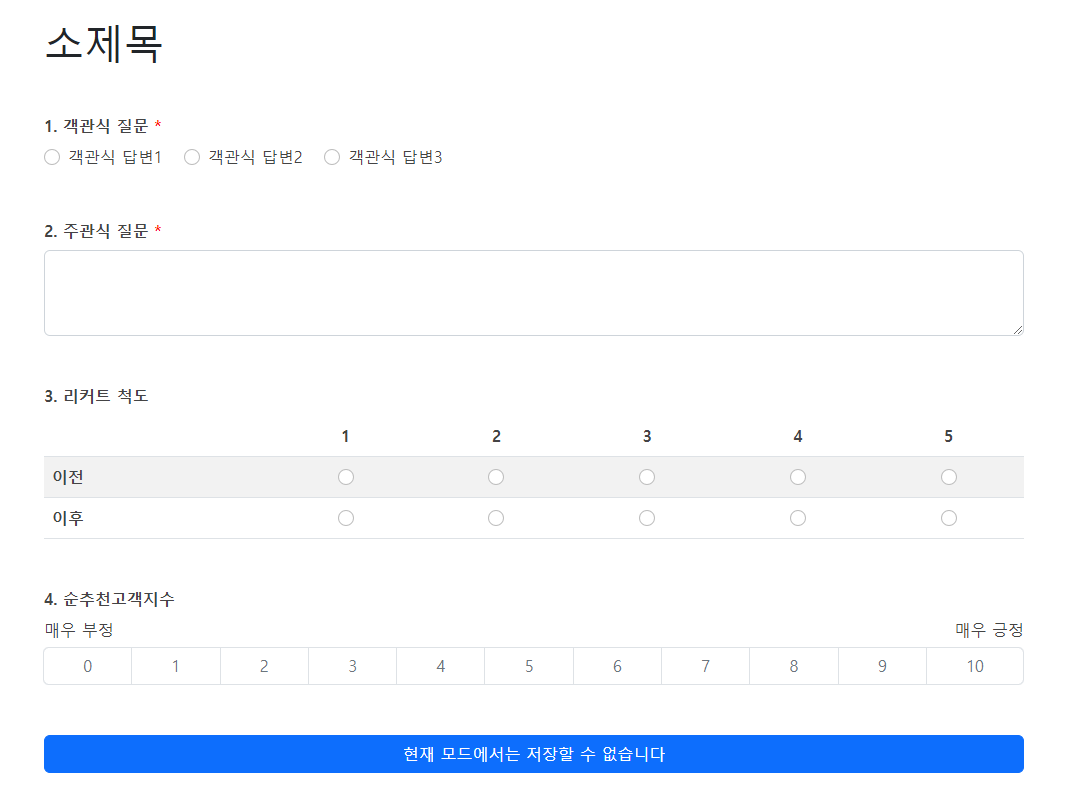
Task: Select radio option 객관식 답변3
Action: [332, 157]
